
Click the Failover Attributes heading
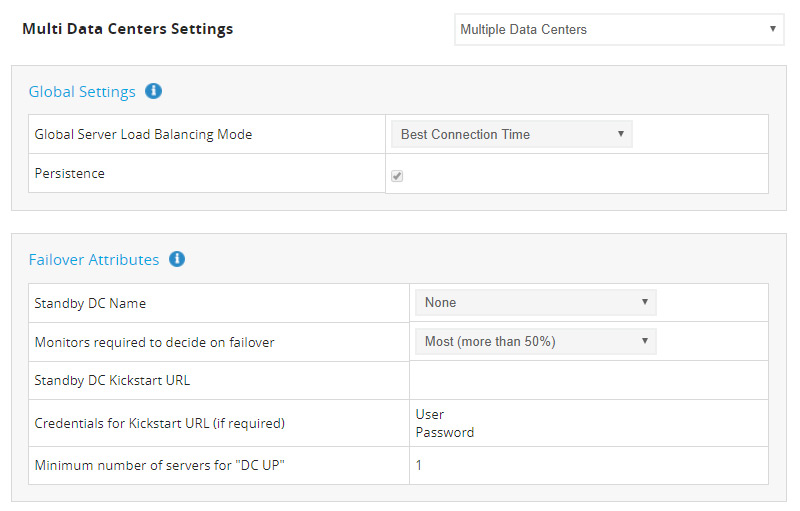point(94,260)
